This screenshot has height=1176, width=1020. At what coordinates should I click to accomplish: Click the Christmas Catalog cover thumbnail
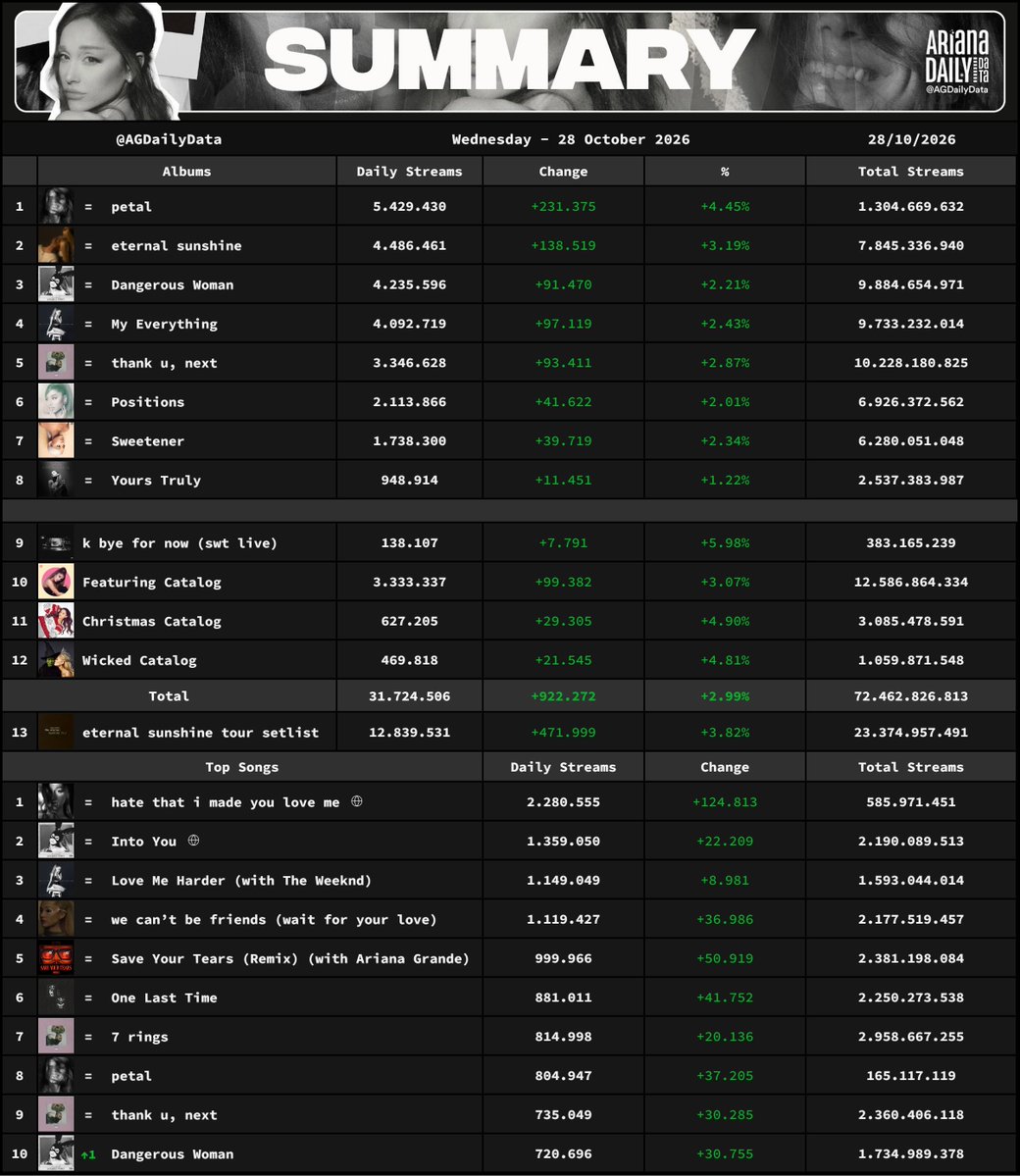(x=56, y=620)
